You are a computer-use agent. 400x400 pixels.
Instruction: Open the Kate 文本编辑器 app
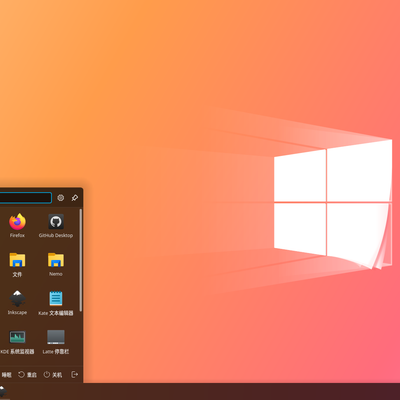(x=56, y=303)
